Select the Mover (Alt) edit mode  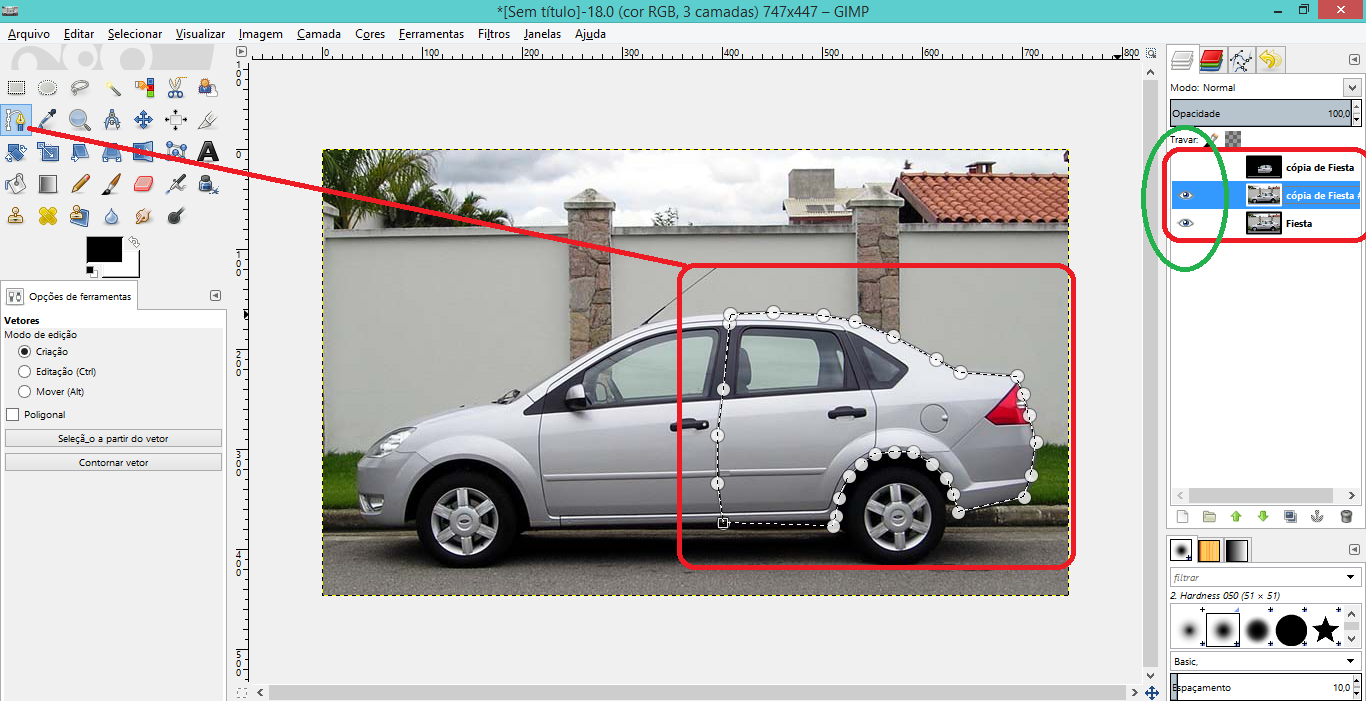click(x=25, y=392)
